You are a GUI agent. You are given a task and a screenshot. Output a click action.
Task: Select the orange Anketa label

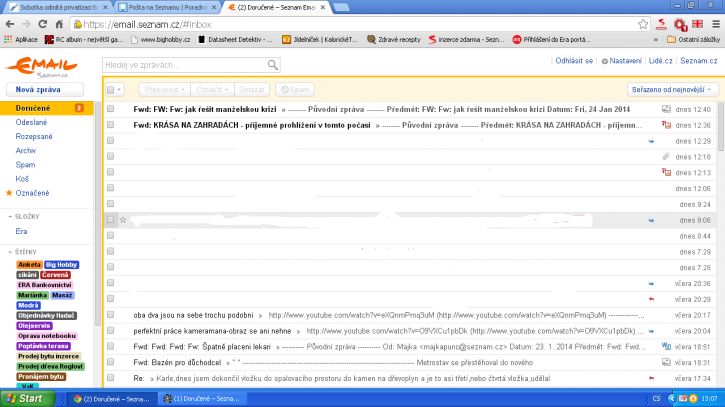click(x=29, y=265)
